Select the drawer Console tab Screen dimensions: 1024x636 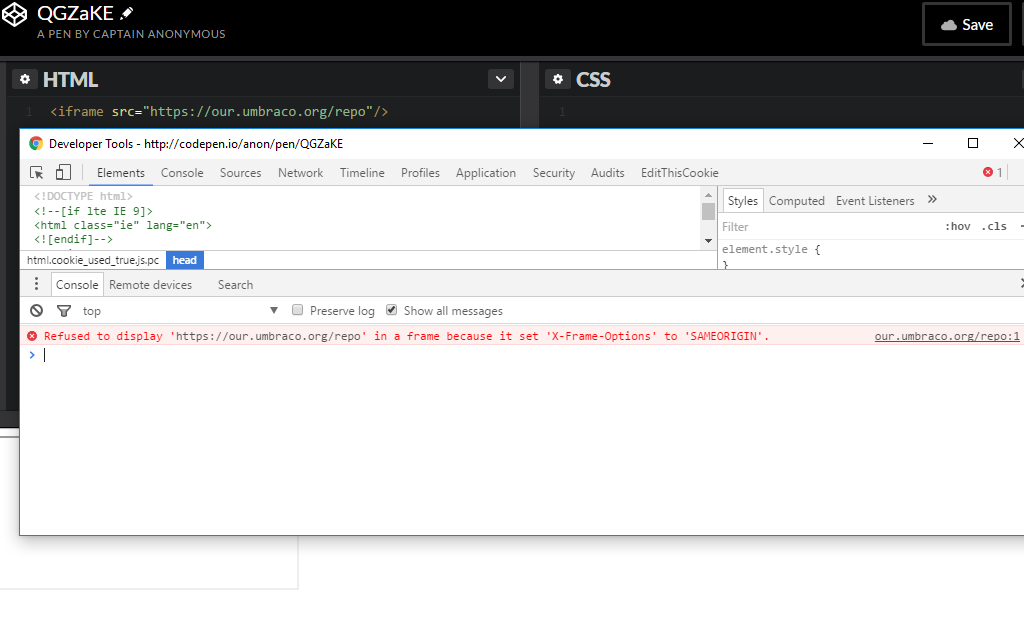pyautogui.click(x=77, y=285)
